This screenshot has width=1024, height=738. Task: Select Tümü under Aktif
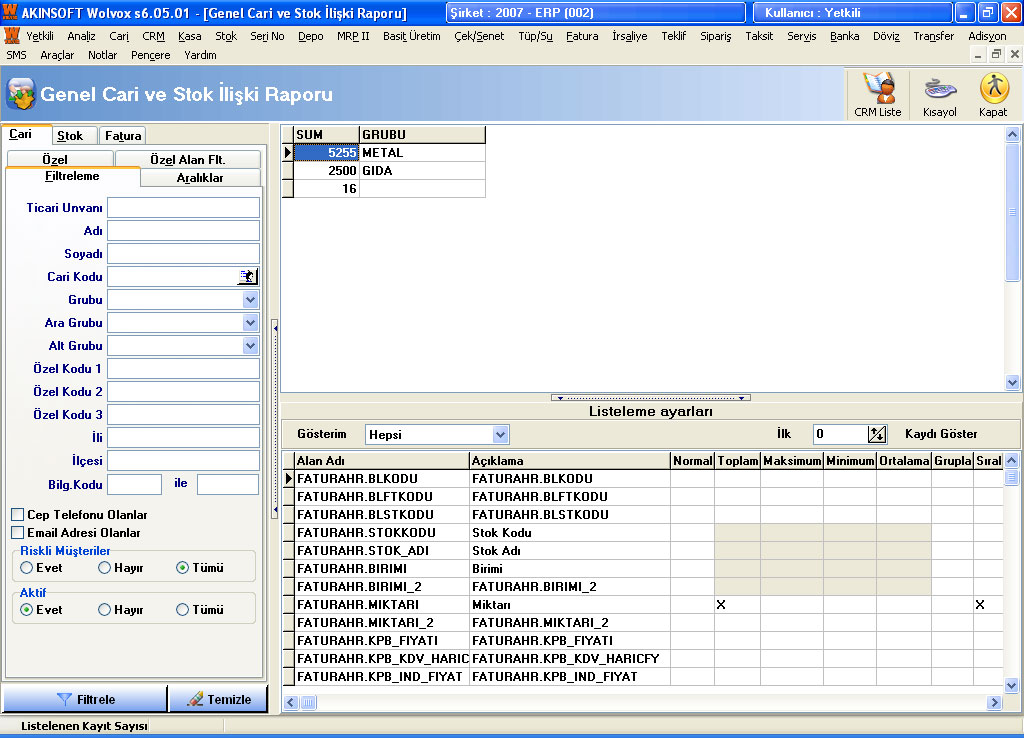point(183,610)
